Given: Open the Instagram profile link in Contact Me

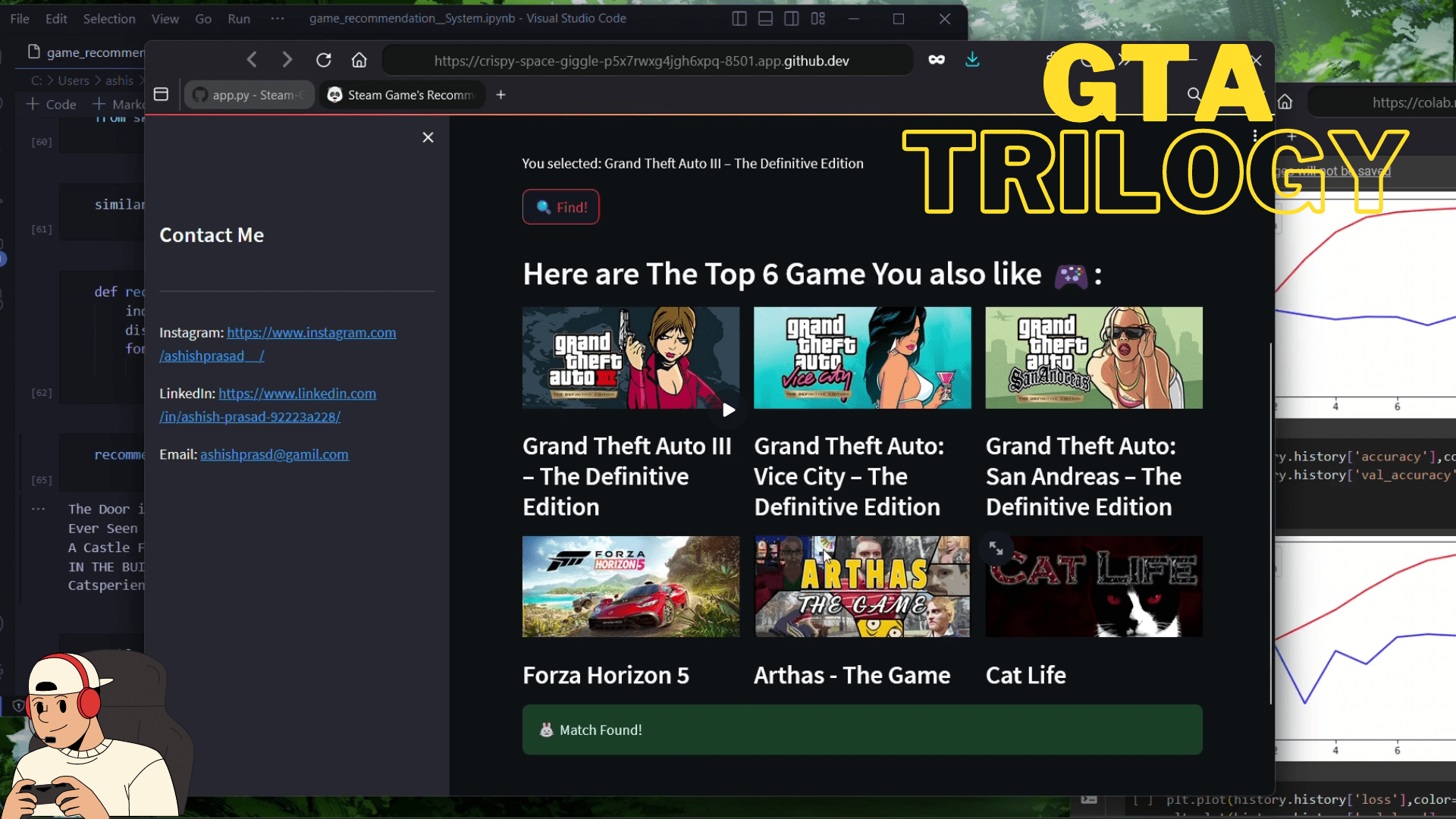Looking at the screenshot, I should (x=311, y=332).
